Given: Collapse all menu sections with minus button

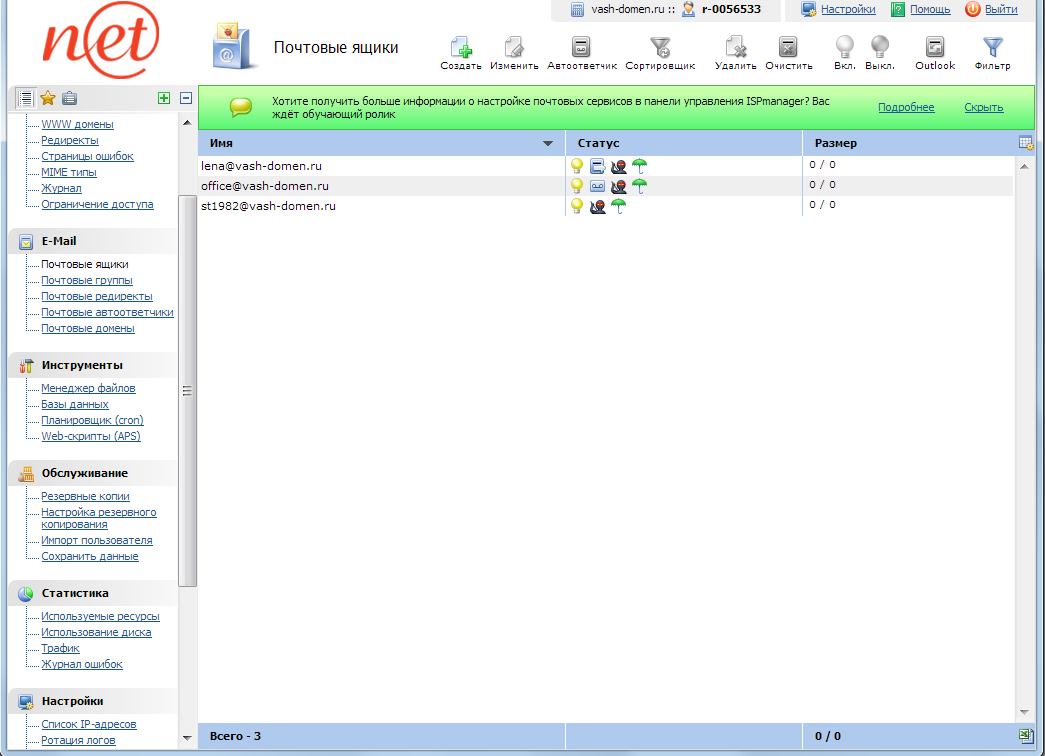Looking at the screenshot, I should click(x=186, y=98).
